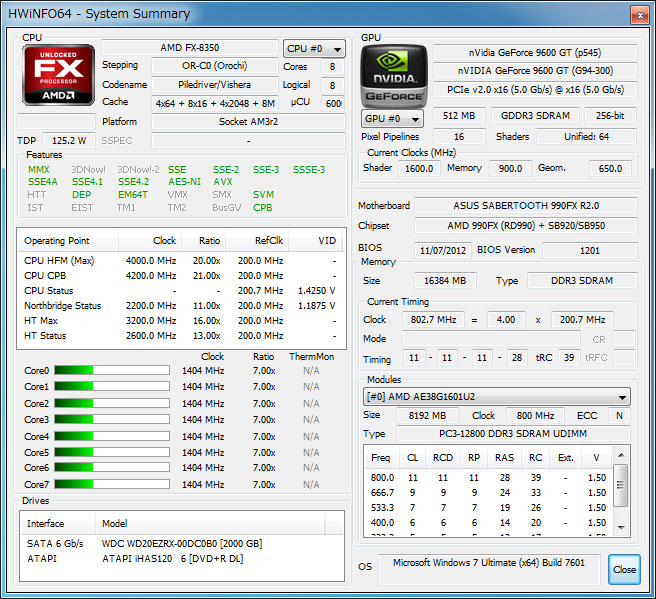The image size is (656, 599).
Task: Open the CPU #0 selector dropdown
Action: click(314, 49)
